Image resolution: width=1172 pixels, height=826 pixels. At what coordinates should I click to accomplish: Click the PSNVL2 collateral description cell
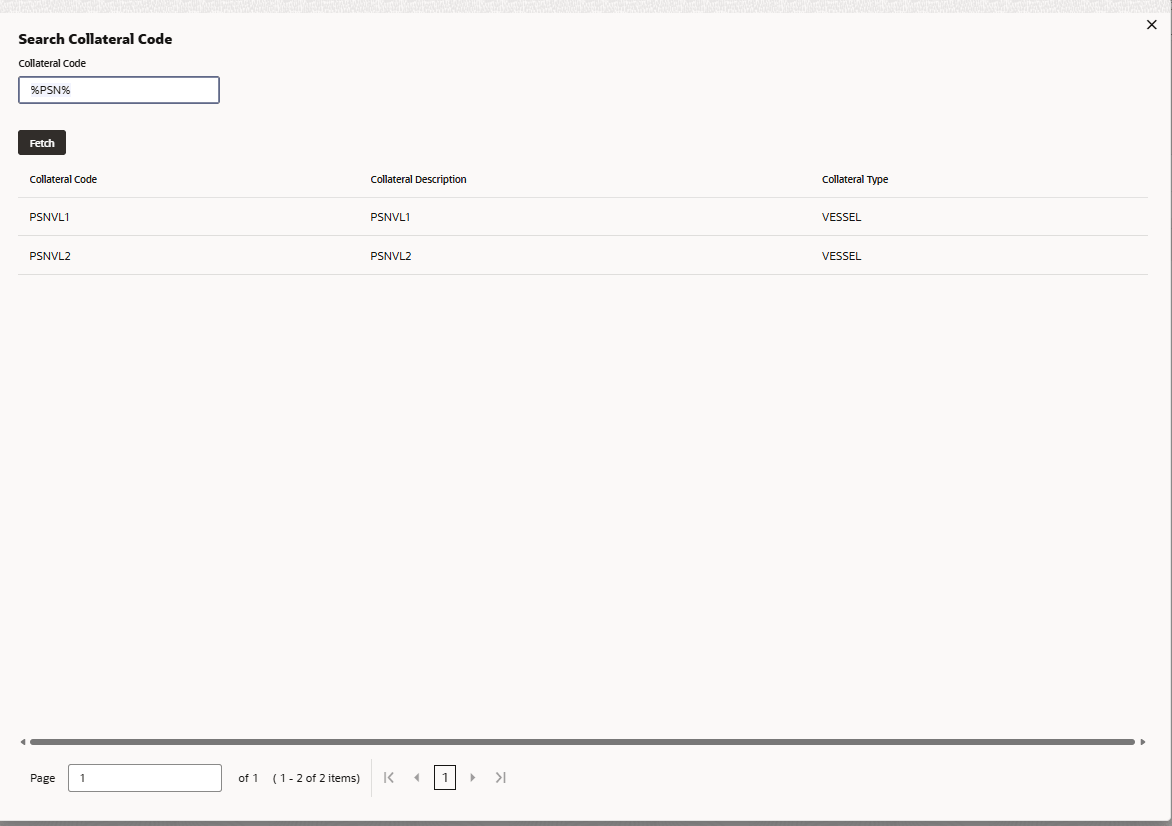click(x=391, y=256)
